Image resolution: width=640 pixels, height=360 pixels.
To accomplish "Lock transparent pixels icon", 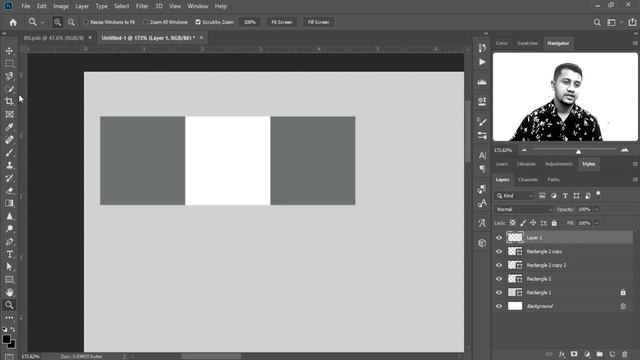I will coord(512,223).
